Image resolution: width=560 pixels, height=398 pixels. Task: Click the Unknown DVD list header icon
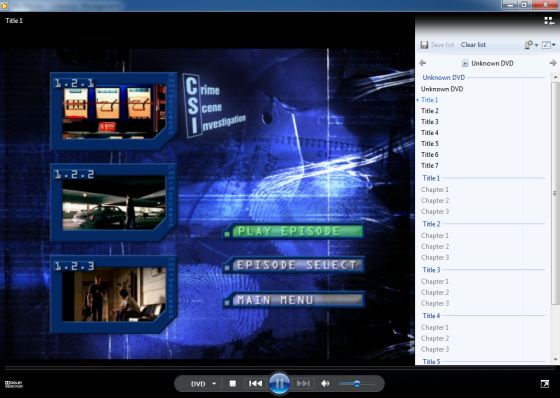[x=465, y=64]
